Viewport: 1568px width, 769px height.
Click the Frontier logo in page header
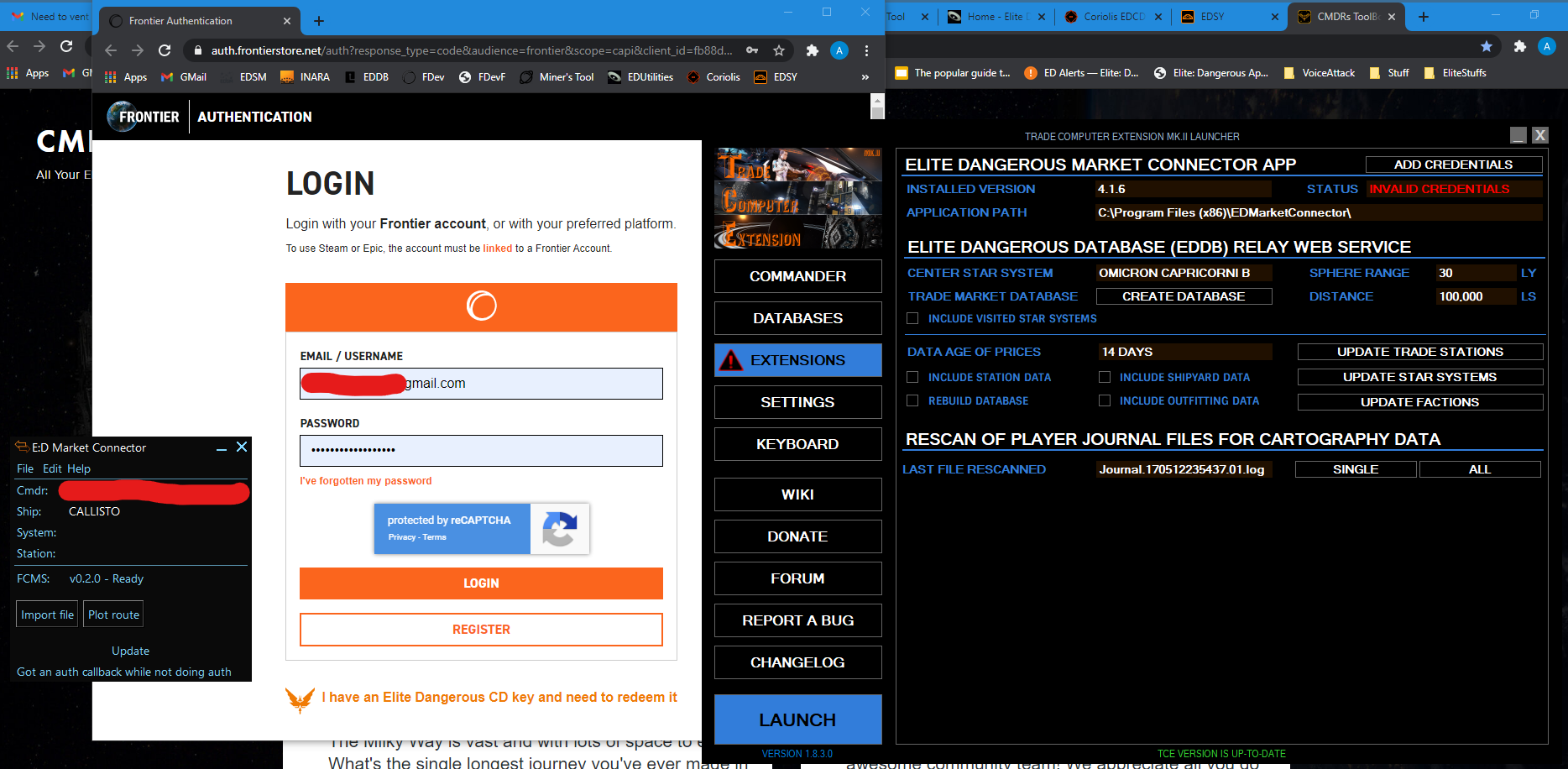point(144,117)
